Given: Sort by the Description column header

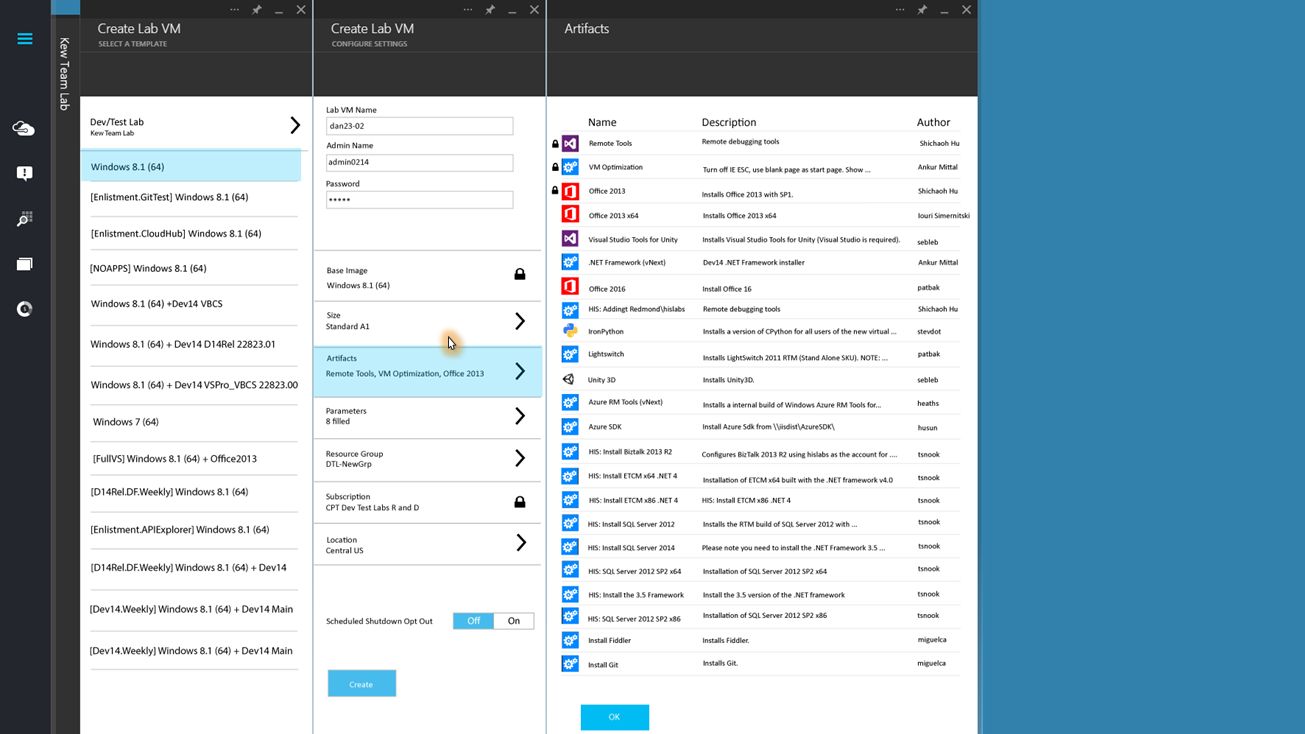Looking at the screenshot, I should (x=729, y=122).
